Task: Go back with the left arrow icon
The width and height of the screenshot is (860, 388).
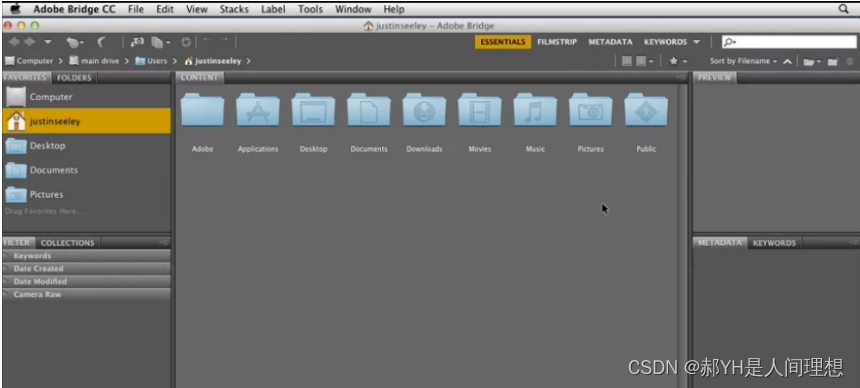Action: point(14,42)
